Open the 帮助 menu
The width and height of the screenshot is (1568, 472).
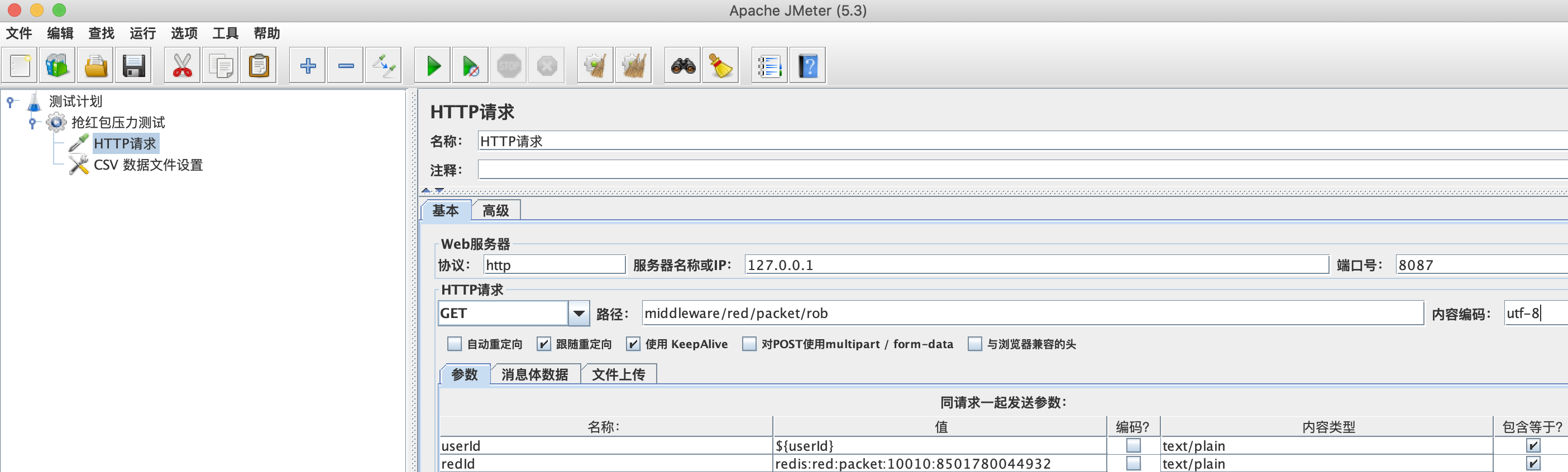tap(266, 33)
